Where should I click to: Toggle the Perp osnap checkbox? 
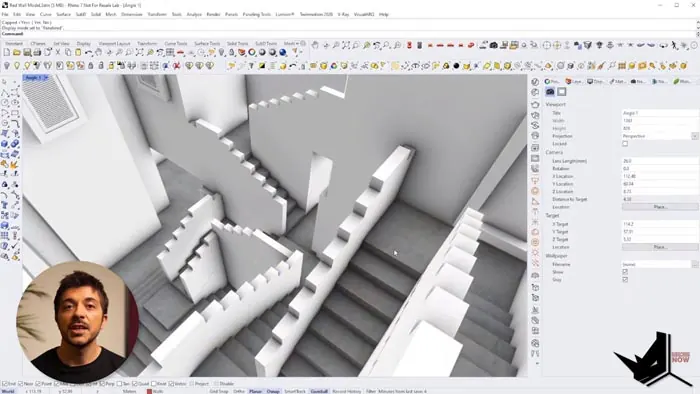[102, 384]
